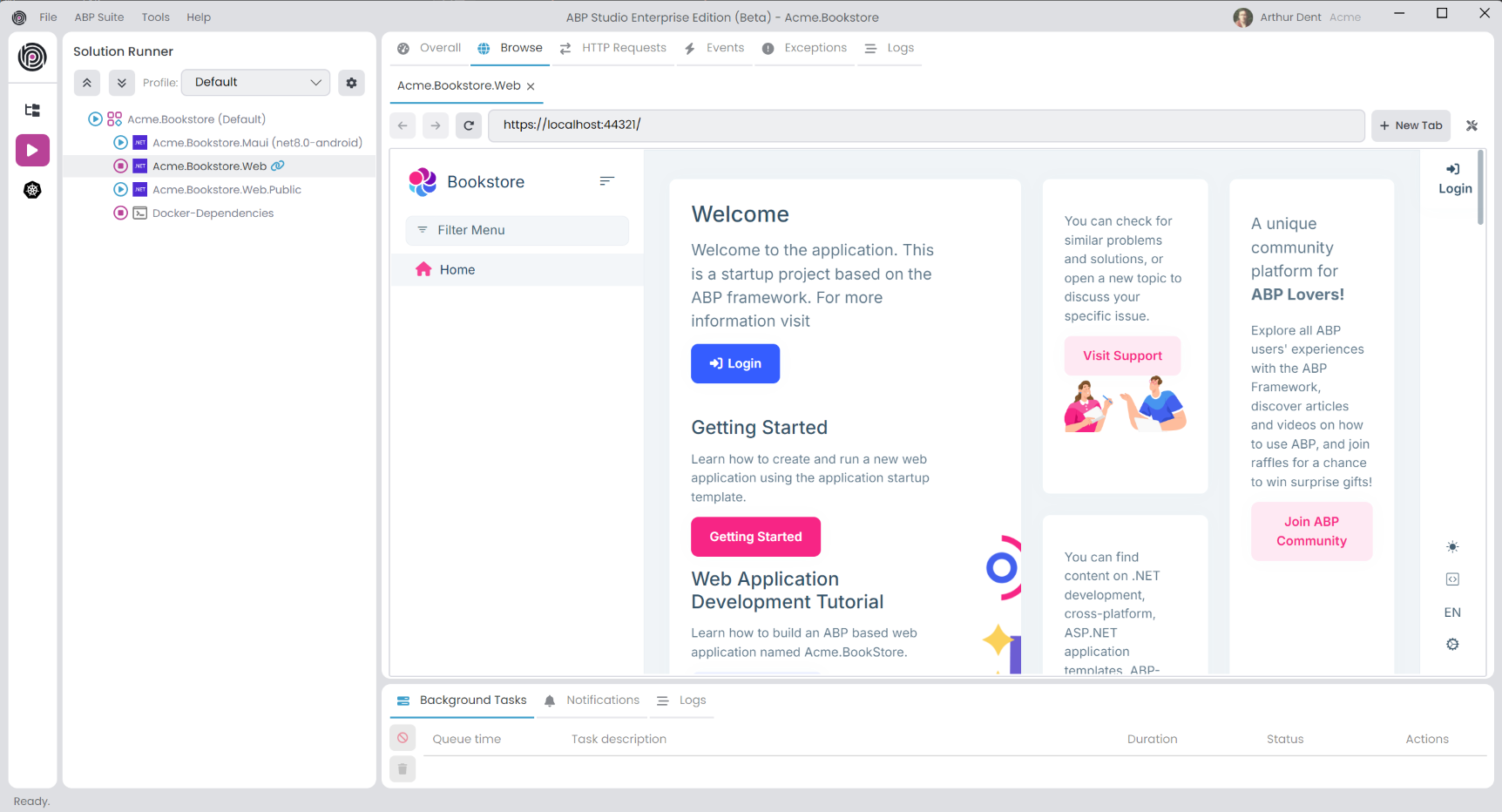Open the Profile Default dropdown
The image size is (1502, 812).
point(255,83)
